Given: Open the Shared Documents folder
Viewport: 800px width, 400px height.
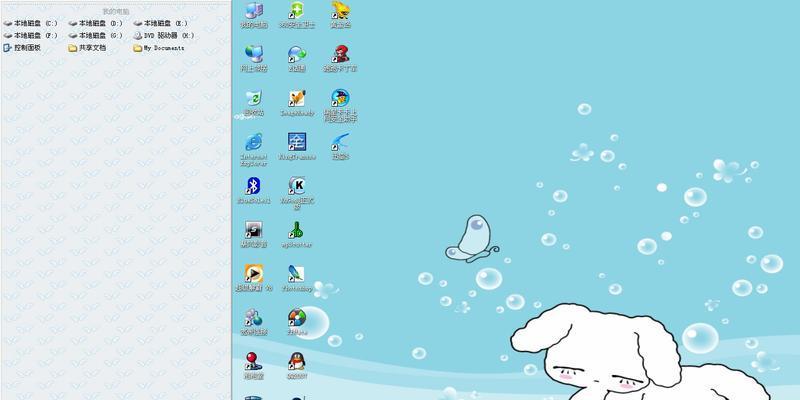Looking at the screenshot, I should pyautogui.click(x=87, y=48).
